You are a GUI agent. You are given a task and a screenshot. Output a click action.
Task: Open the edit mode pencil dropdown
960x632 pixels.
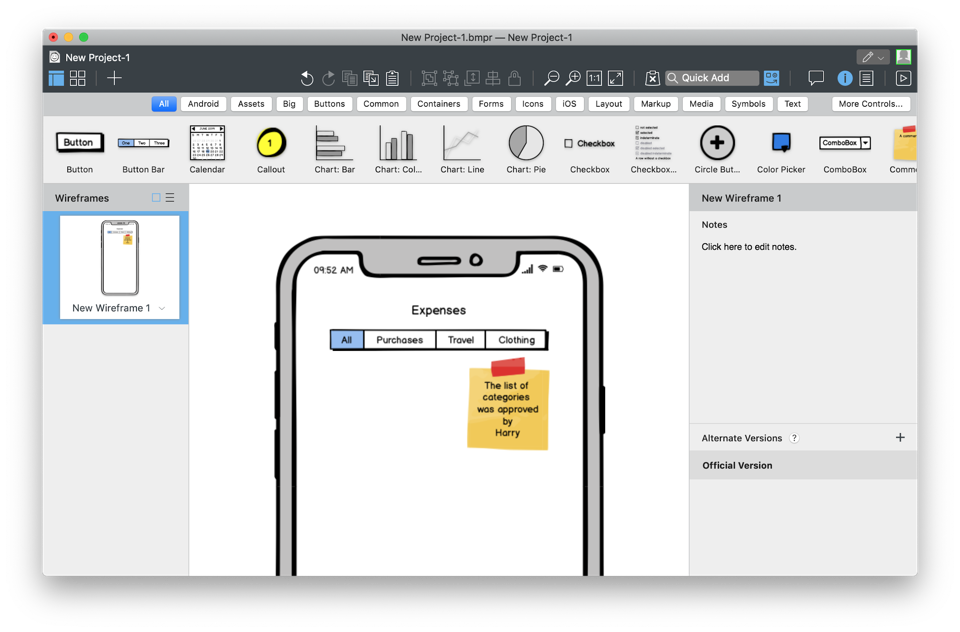point(872,57)
